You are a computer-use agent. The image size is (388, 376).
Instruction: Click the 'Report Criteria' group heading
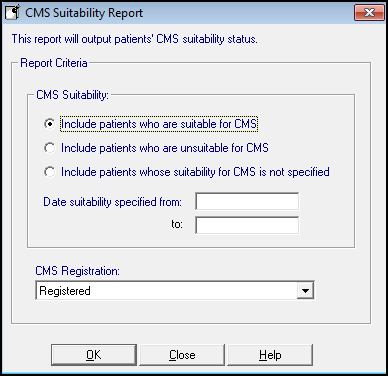coord(54,63)
